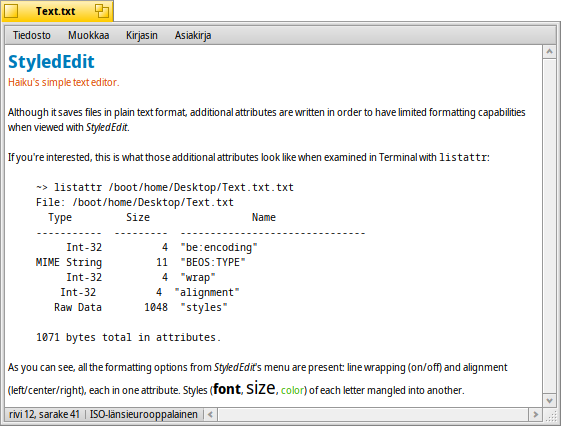Viewport: 561px width, 426px height.
Task: Click the window close box in the yellow tab
Action: coord(10,11)
